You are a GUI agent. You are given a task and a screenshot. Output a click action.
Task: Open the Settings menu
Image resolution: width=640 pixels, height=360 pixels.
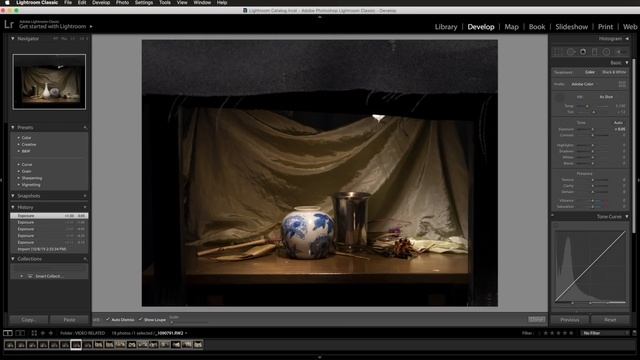[x=144, y=2]
